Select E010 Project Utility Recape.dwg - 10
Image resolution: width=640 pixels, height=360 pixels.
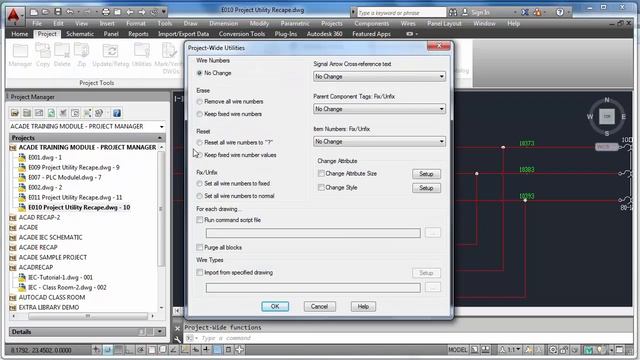(x=79, y=207)
